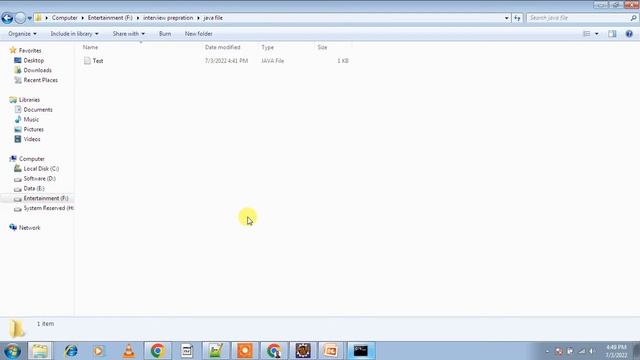Open VLC media player from taskbar
The width and height of the screenshot is (640, 360).
click(x=129, y=351)
